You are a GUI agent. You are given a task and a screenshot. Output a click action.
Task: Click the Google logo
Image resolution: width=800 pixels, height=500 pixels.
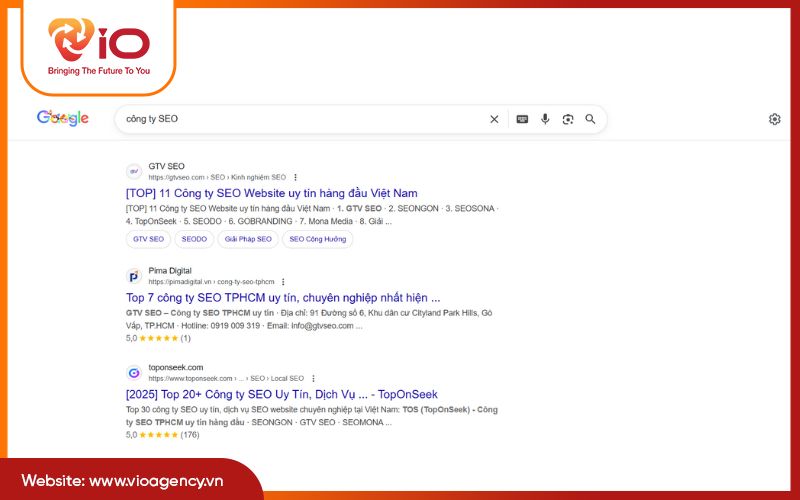pos(62,118)
